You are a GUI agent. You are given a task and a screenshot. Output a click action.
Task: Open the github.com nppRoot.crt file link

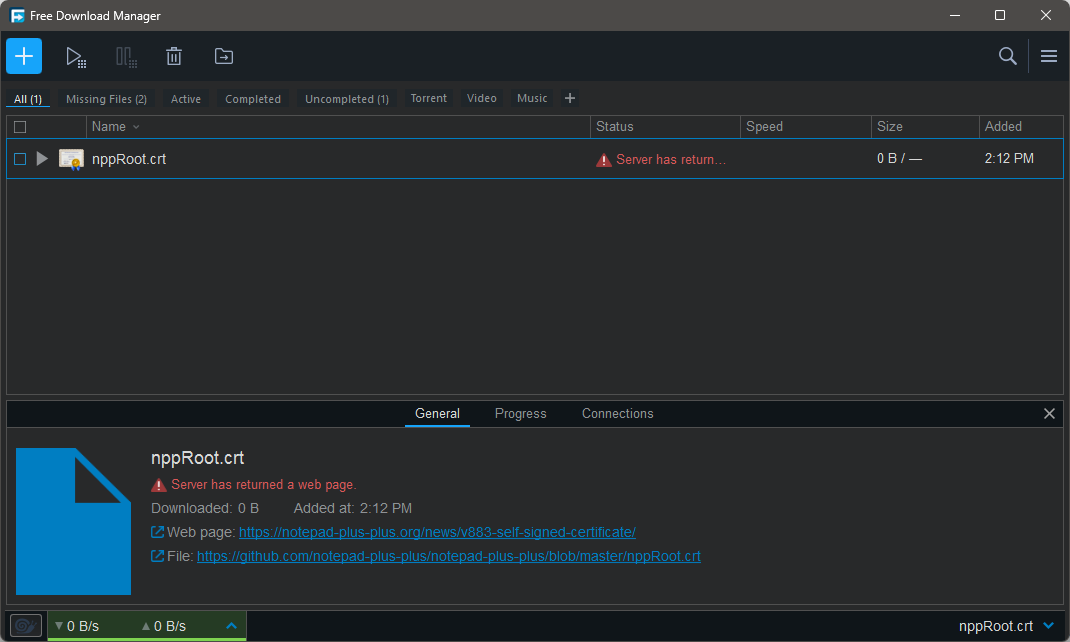coord(449,556)
